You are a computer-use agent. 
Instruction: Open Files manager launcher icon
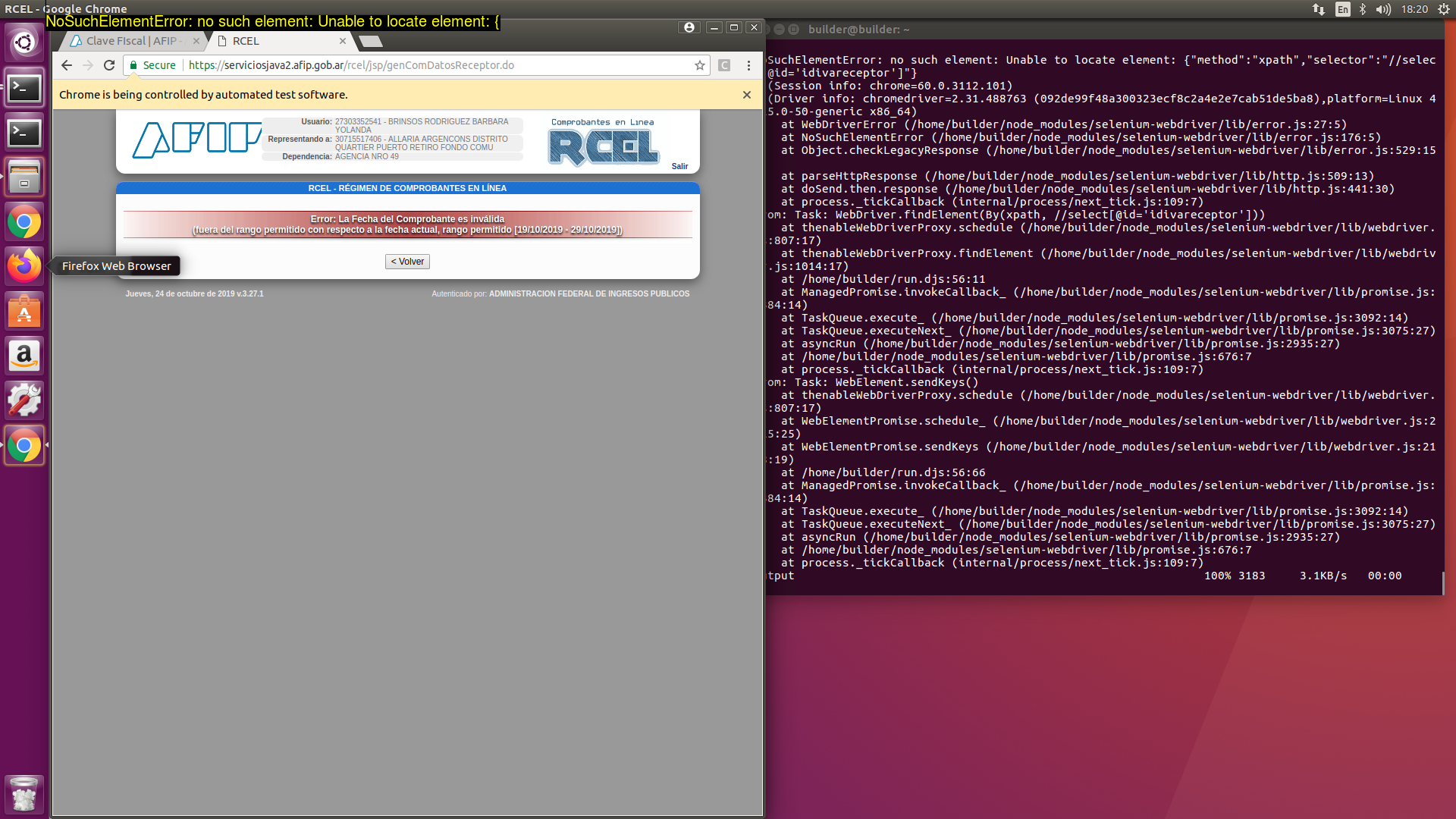24,177
